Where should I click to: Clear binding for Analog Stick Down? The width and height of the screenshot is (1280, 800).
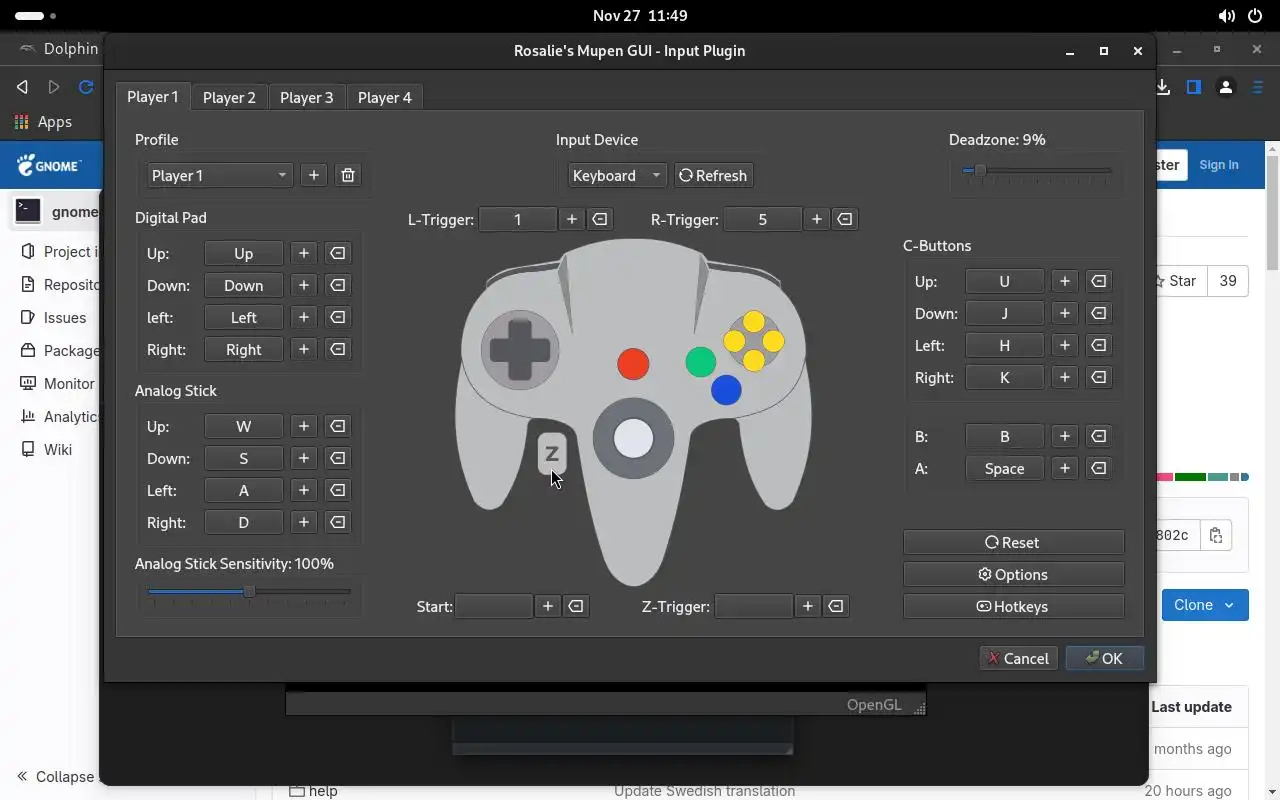tap(338, 458)
